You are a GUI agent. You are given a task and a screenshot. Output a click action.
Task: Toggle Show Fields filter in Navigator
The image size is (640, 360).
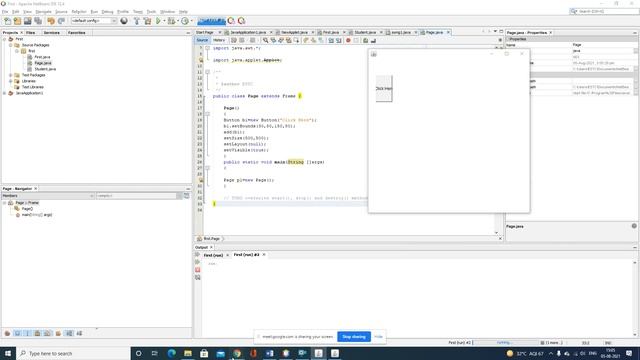pos(18,333)
